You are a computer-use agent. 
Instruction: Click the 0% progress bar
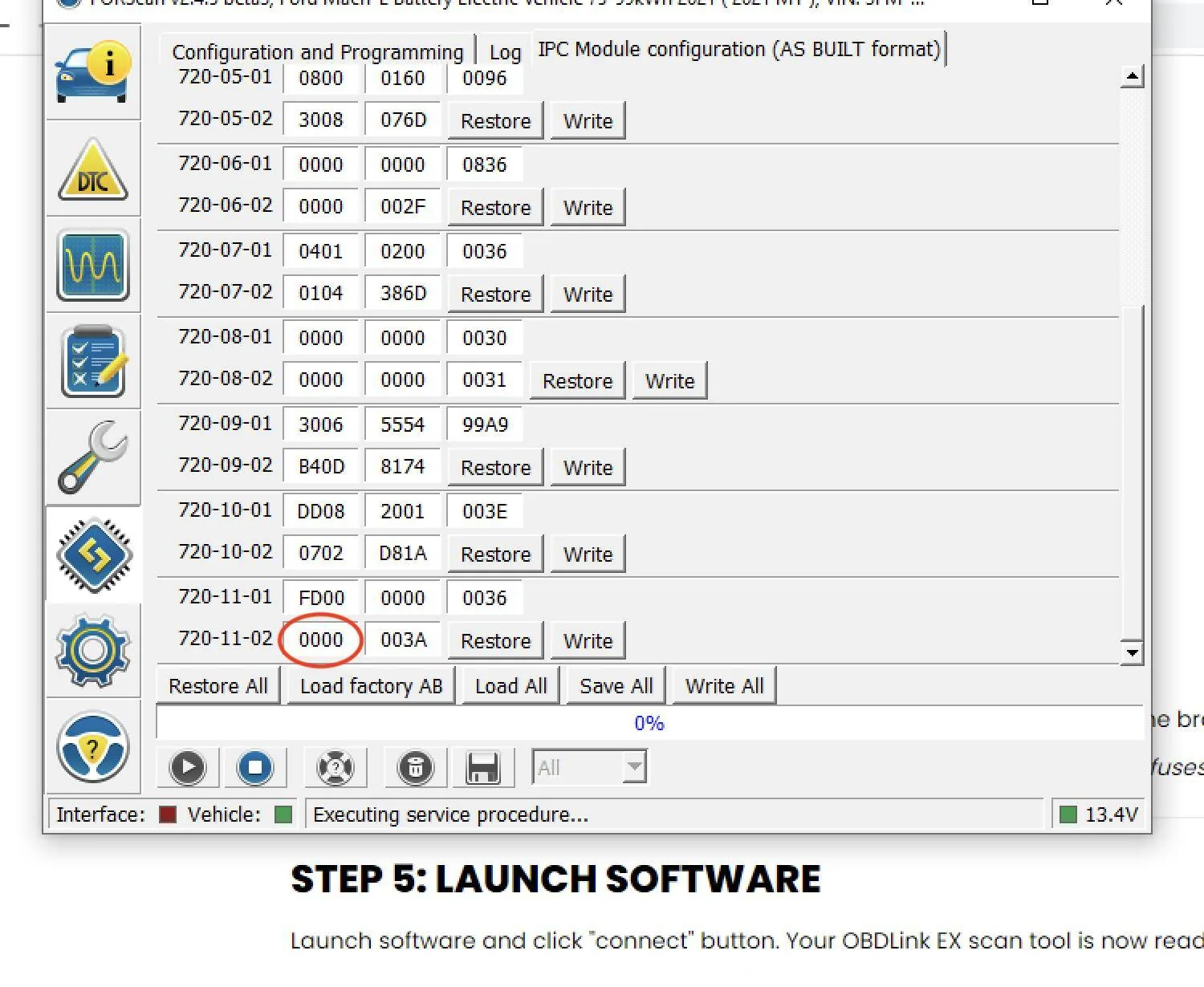pyautogui.click(x=649, y=723)
